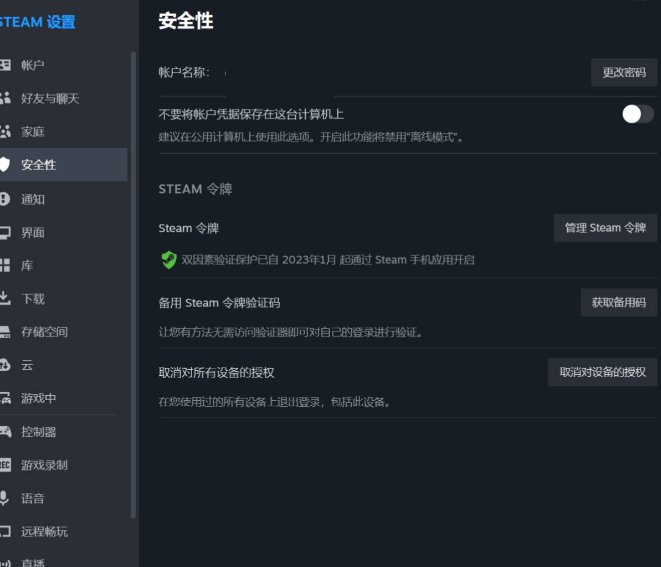661x567 pixels.
Task: Switch to the 家庭 settings page
Action: tap(64, 132)
